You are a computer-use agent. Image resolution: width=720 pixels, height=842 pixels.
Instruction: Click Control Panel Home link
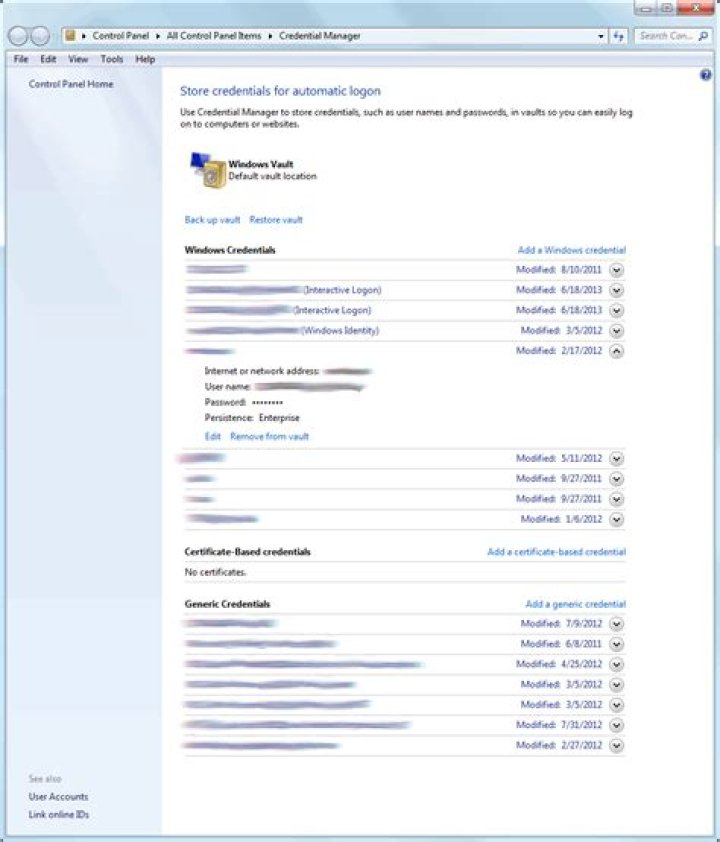coord(71,84)
